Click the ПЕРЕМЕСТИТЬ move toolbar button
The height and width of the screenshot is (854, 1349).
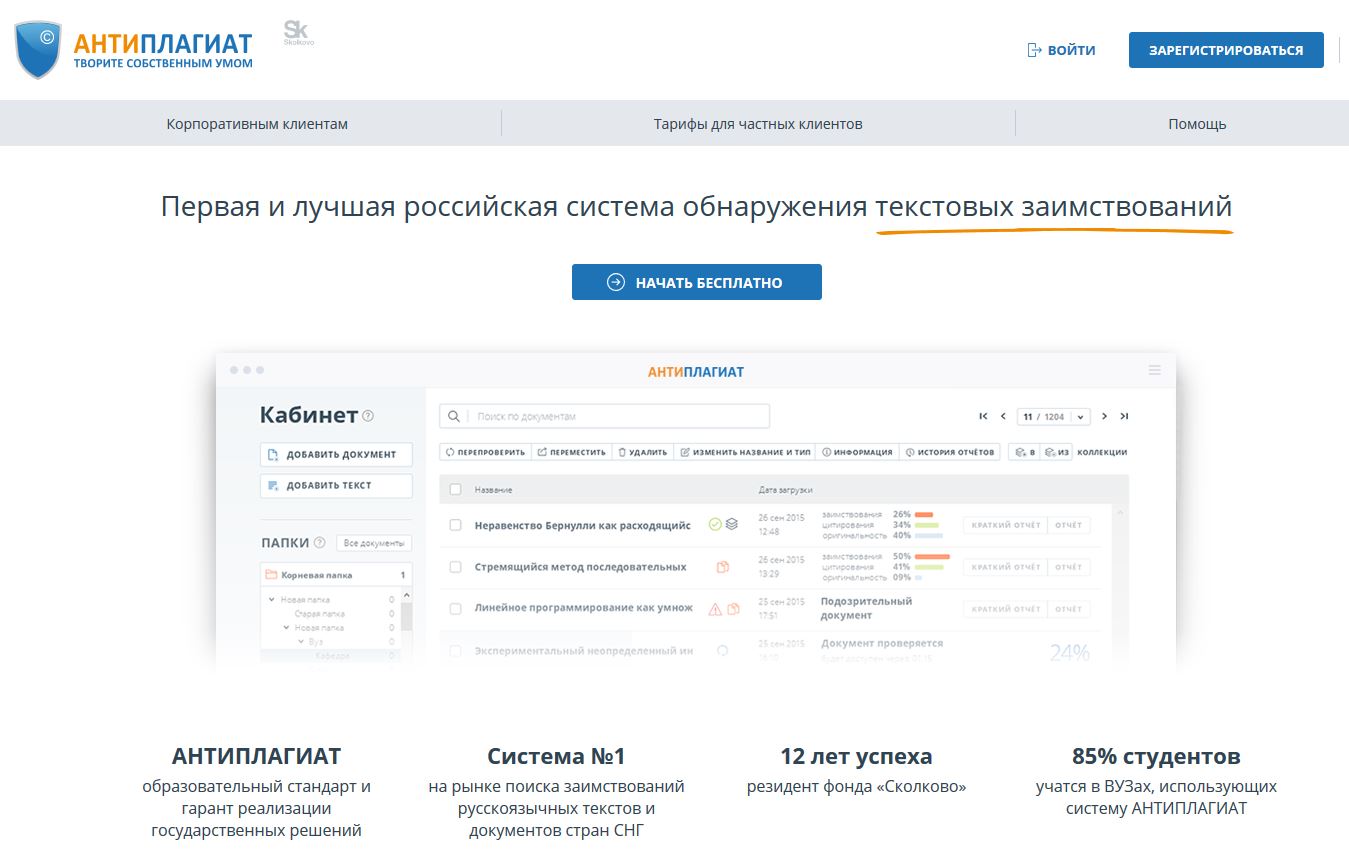(x=571, y=452)
